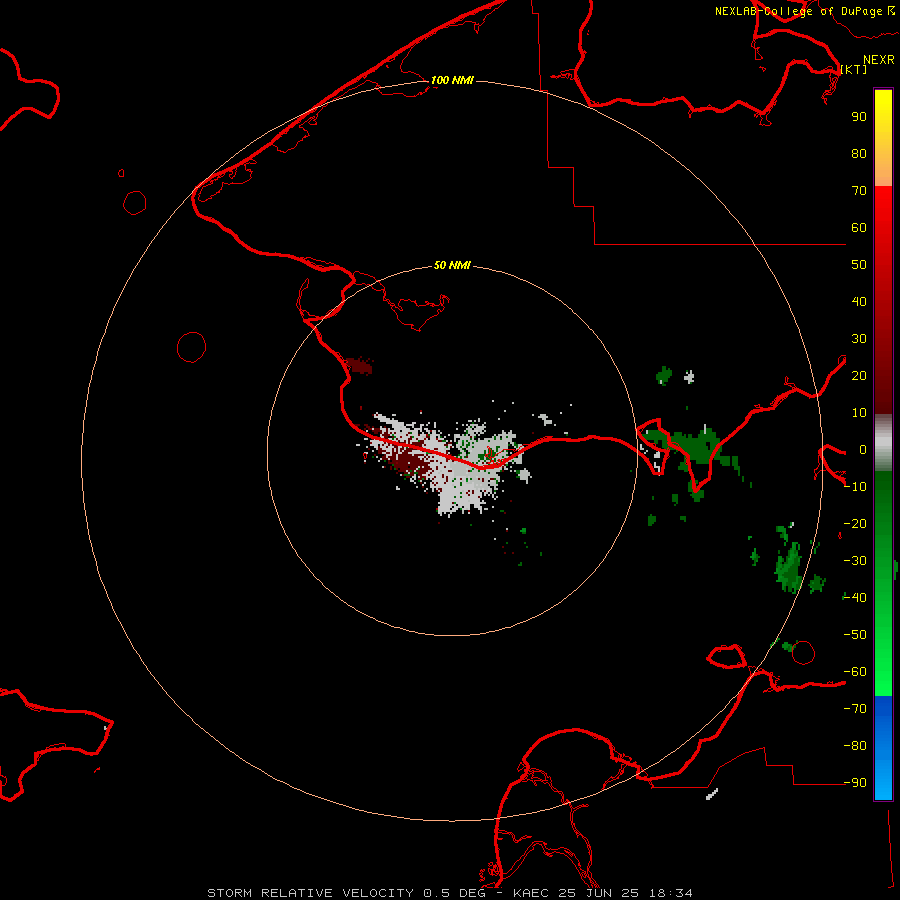
Task: Click the NEXR label above the color scale
Action: coord(879,60)
